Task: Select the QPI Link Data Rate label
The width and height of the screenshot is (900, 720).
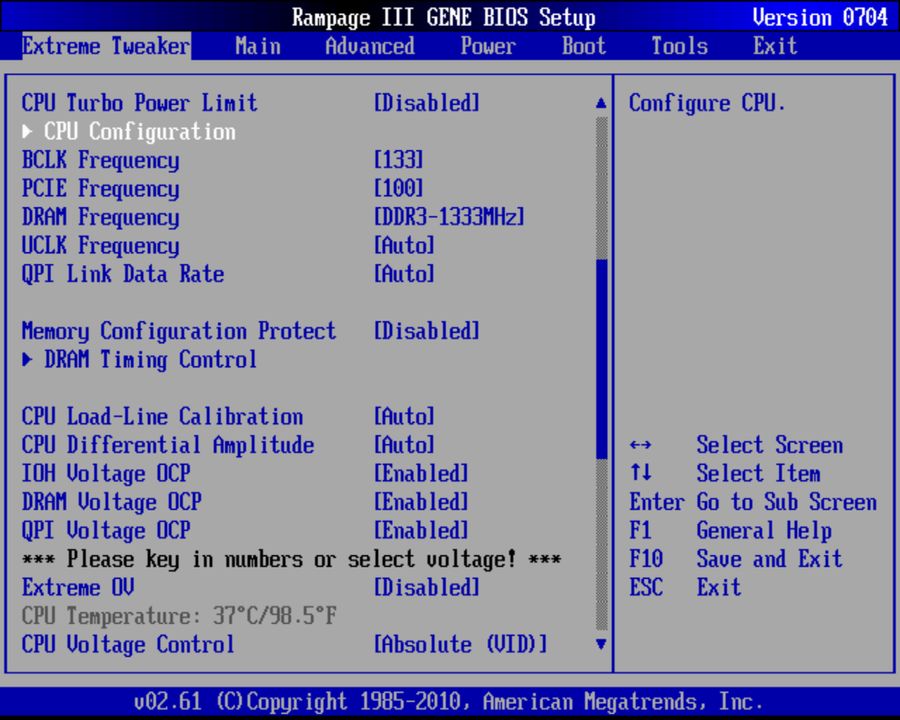Action: [x=123, y=274]
